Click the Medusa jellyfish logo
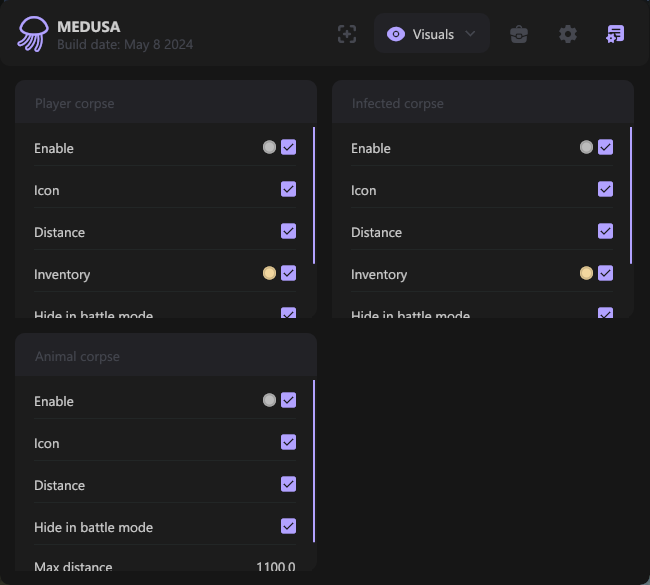The image size is (650, 585). coord(32,34)
